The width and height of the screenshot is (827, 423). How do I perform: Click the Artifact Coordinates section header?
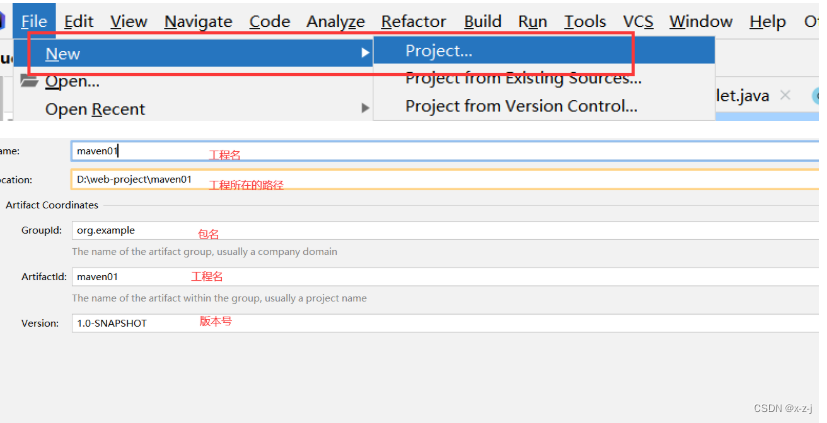coord(52,205)
